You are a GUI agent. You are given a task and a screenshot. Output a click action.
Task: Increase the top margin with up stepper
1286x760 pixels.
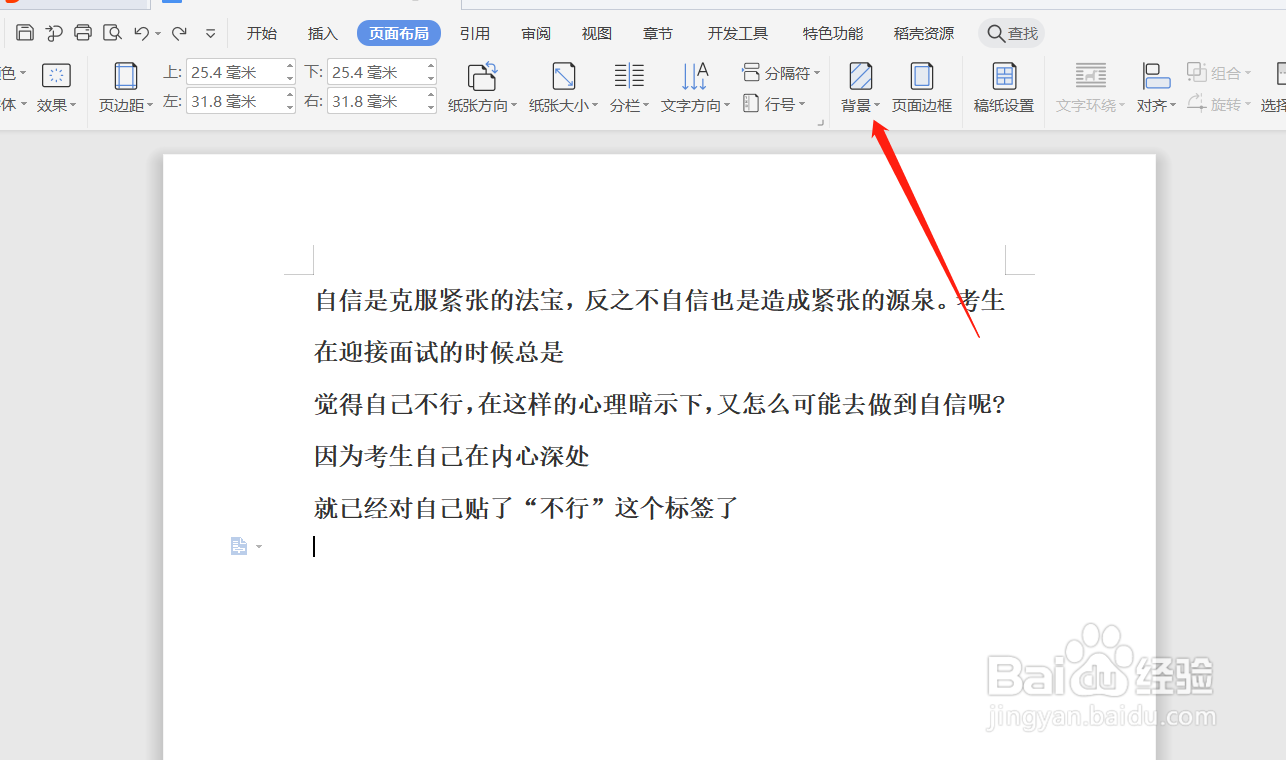tap(289, 67)
